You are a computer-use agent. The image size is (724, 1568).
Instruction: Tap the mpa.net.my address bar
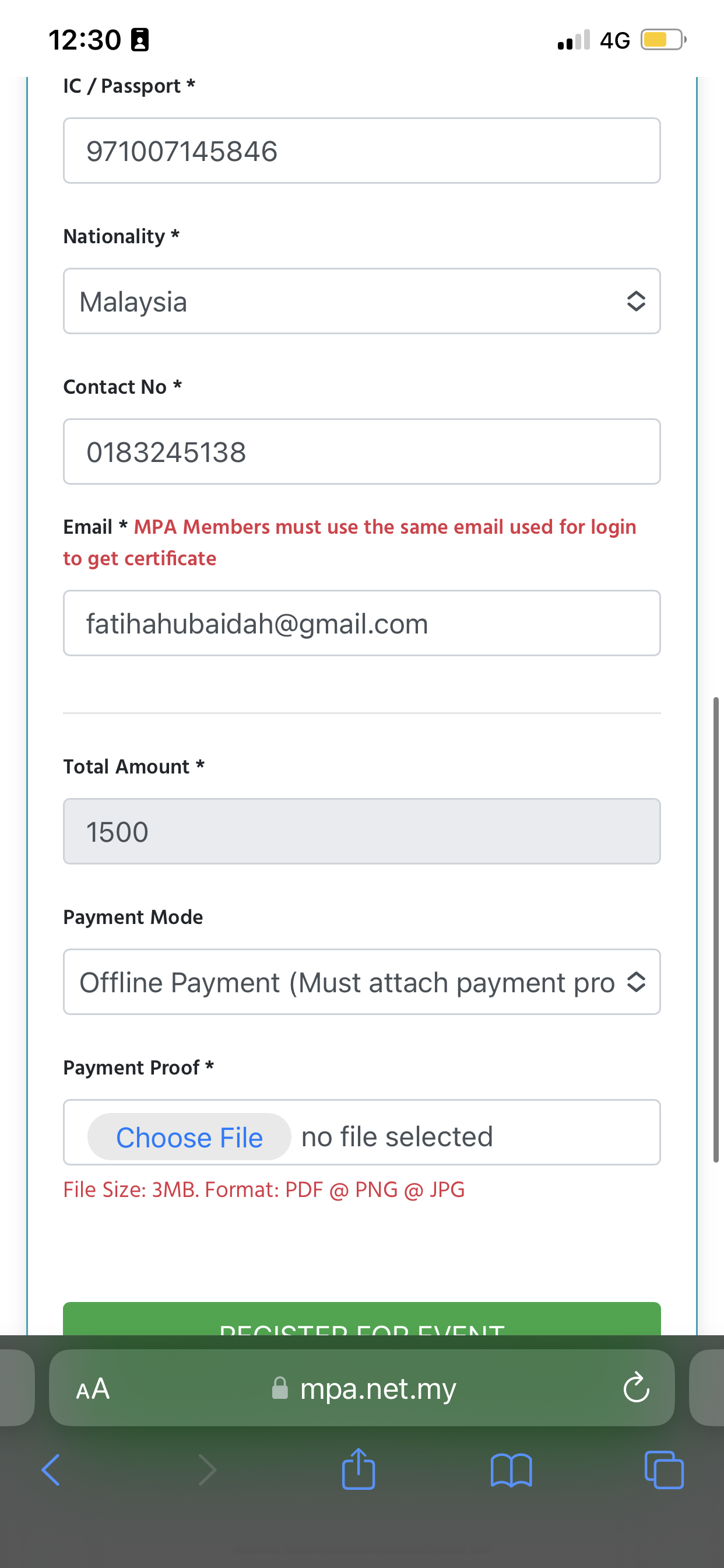tap(377, 1388)
